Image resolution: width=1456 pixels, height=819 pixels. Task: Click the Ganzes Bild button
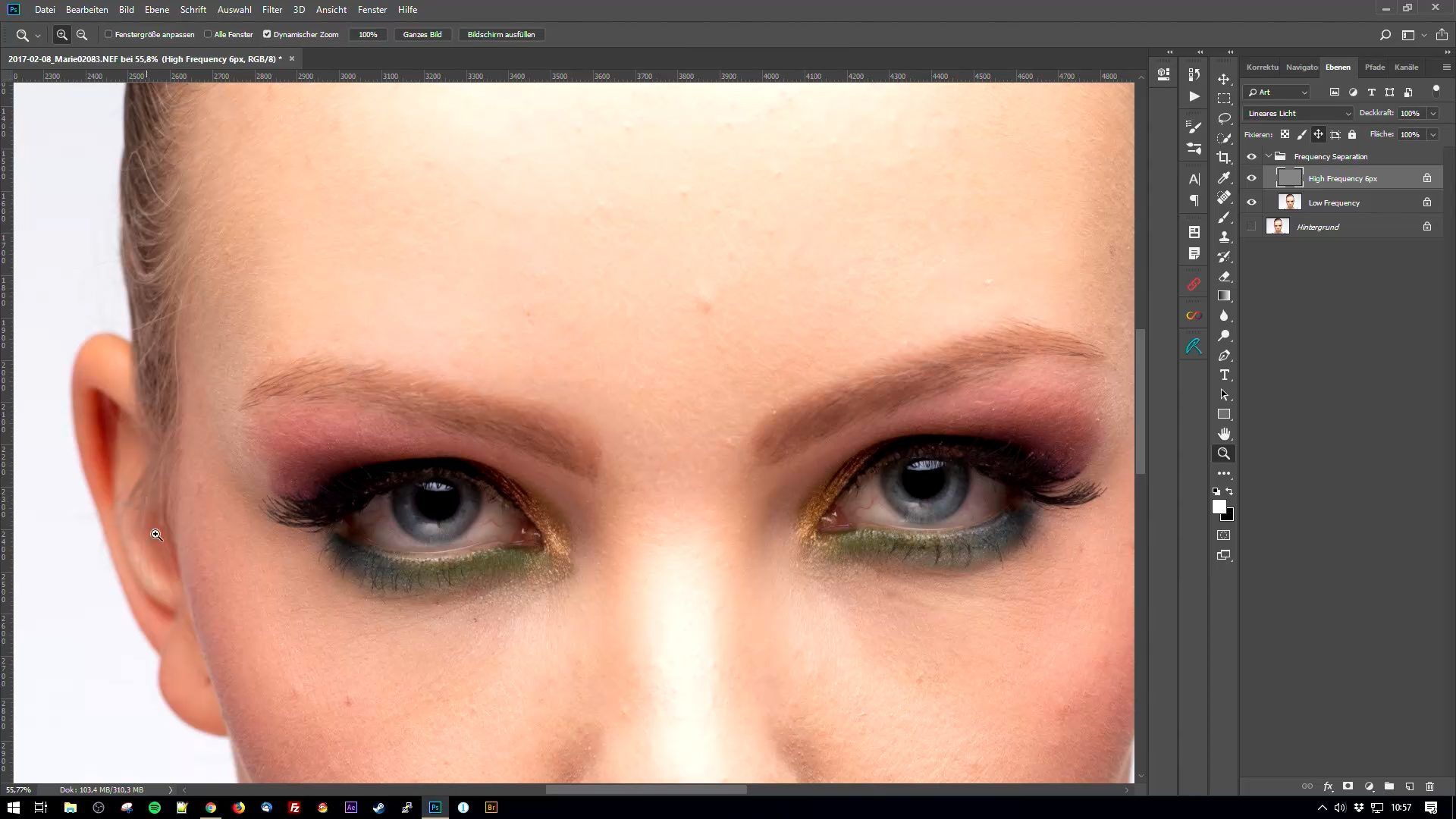tap(422, 34)
